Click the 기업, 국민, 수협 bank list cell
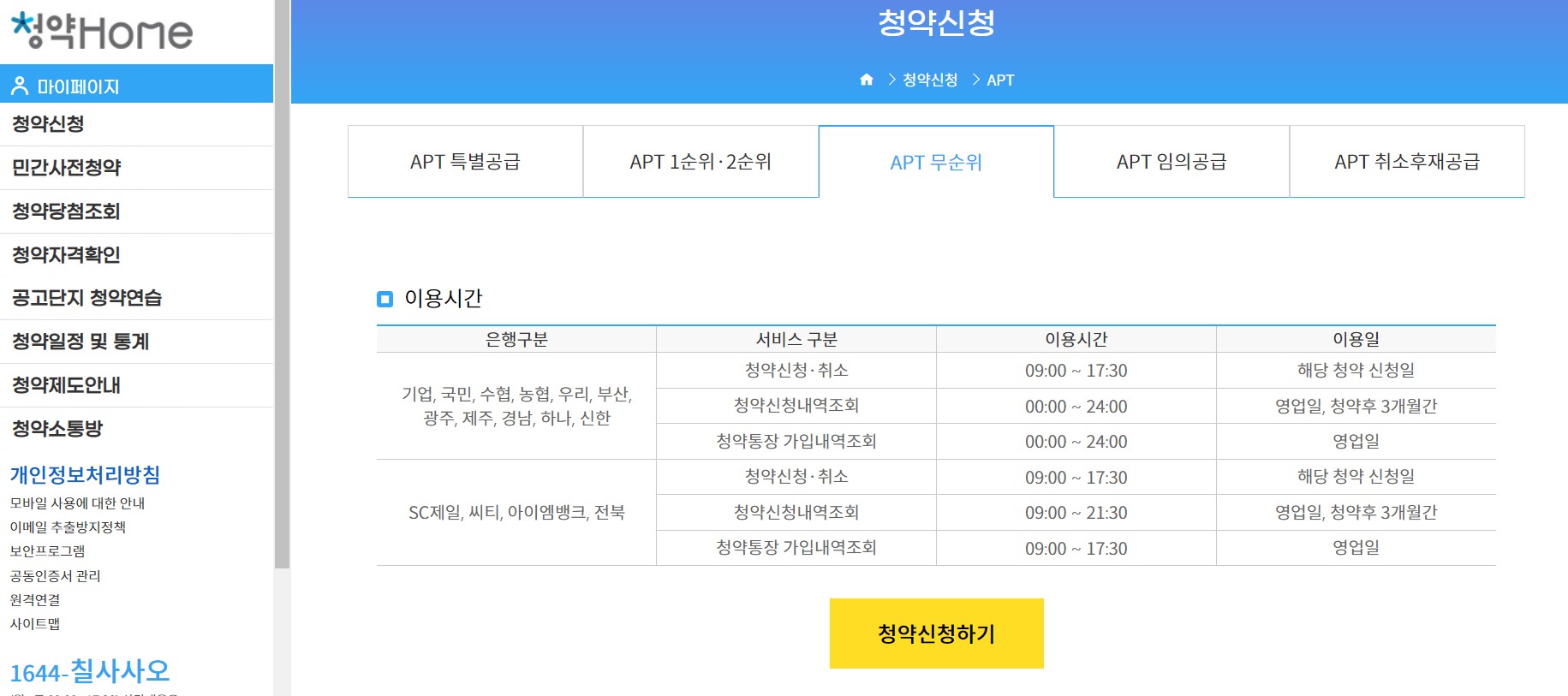The height and width of the screenshot is (696, 1568). coord(516,406)
